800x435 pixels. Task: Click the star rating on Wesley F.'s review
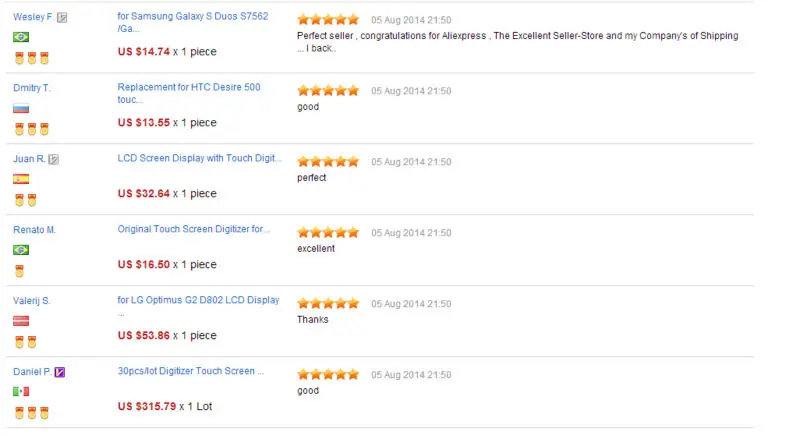[x=328, y=19]
